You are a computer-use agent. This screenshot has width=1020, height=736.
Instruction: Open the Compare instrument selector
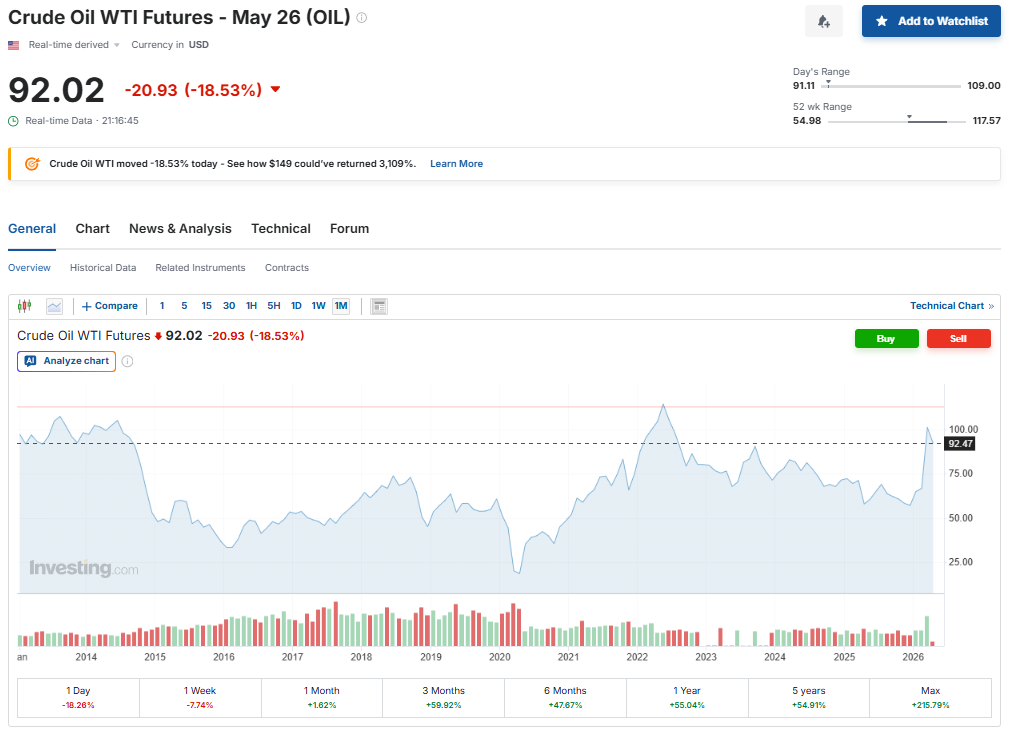point(110,306)
